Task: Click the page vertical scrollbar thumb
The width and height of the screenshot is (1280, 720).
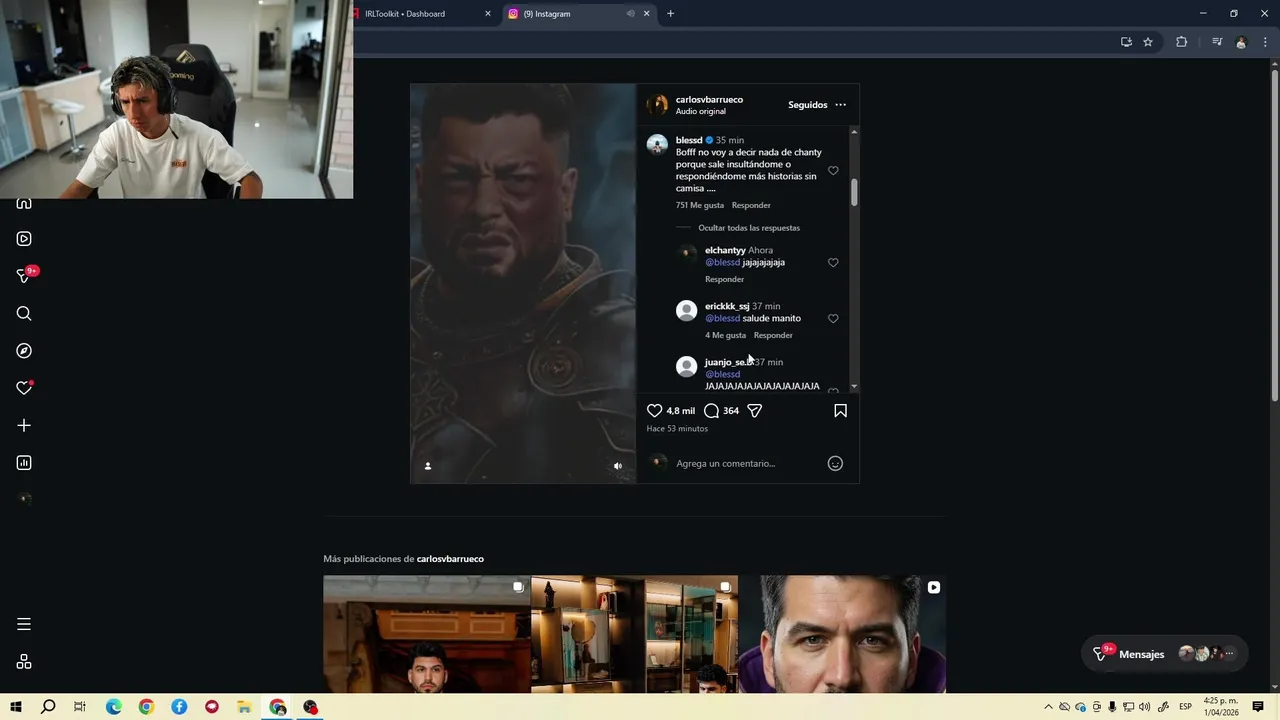Action: (1274, 236)
